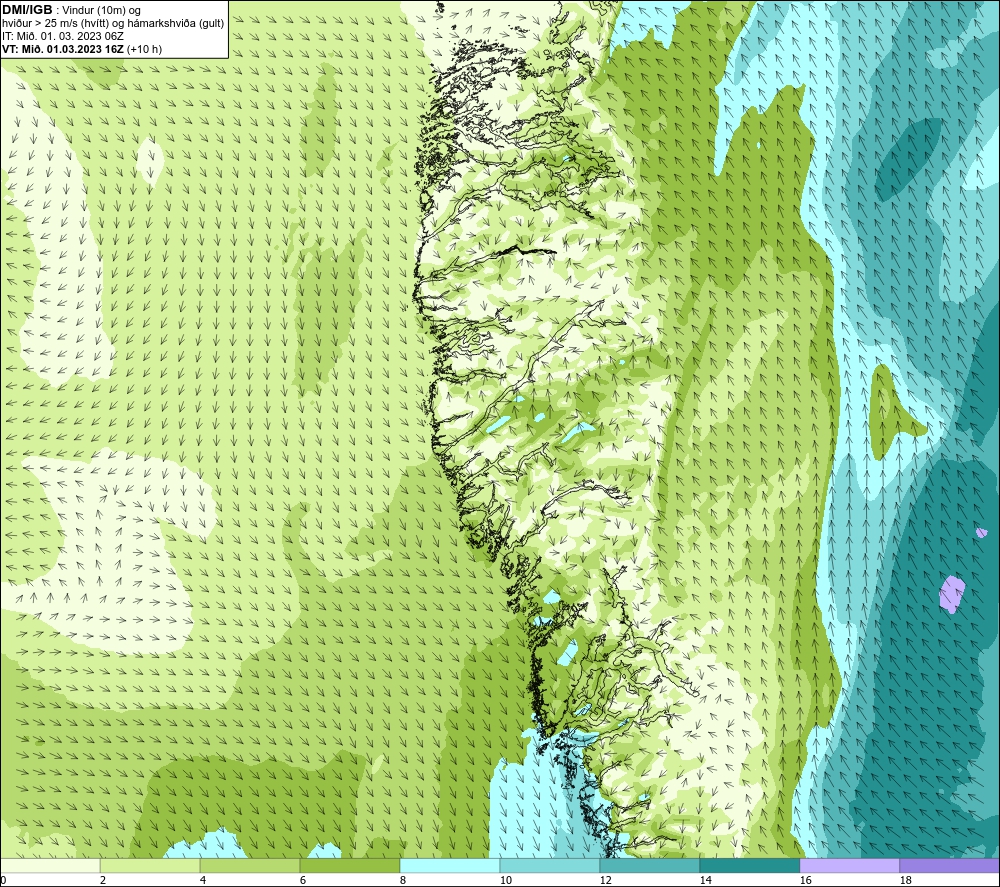Click the "IT: Mið. 01. 03. 2023 06Z" line
The image size is (1000, 887).
[63, 36]
